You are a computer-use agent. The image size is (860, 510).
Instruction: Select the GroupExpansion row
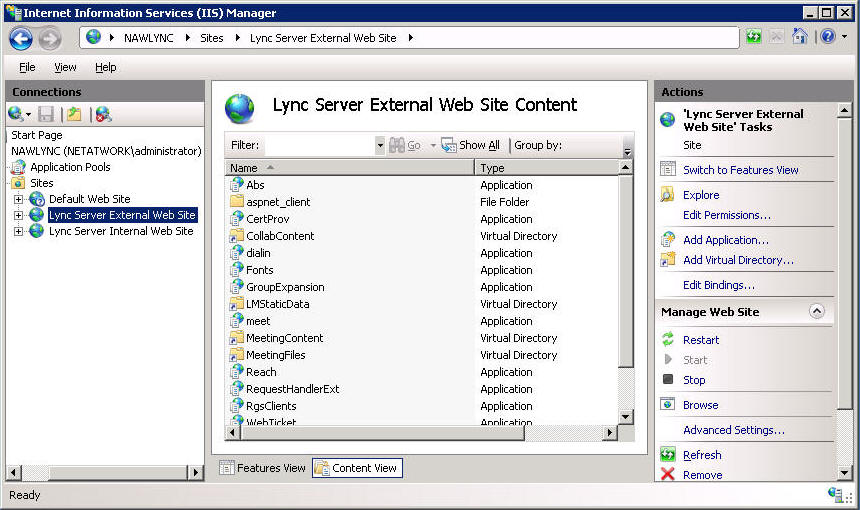point(422,287)
